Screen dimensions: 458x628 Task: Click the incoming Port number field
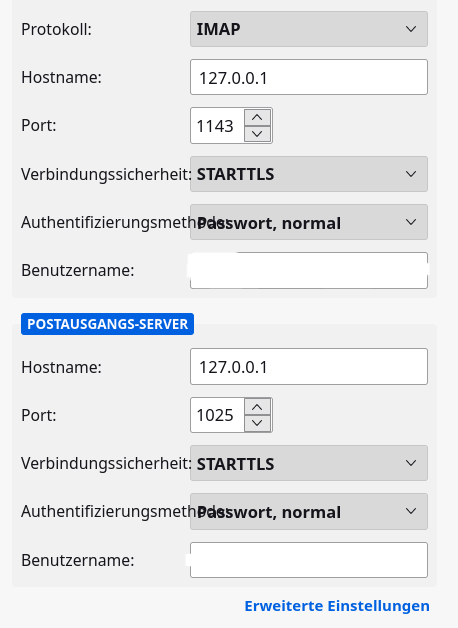pos(217,126)
